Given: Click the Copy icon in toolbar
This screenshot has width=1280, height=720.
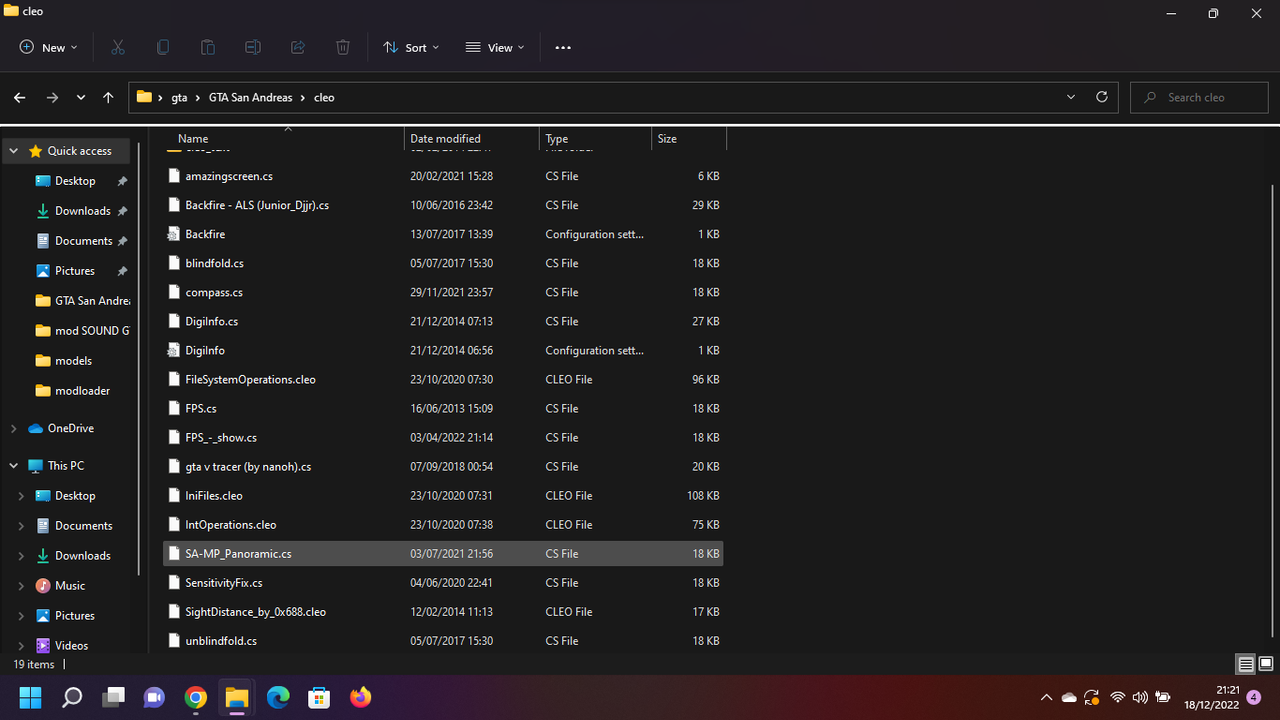Looking at the screenshot, I should (163, 47).
